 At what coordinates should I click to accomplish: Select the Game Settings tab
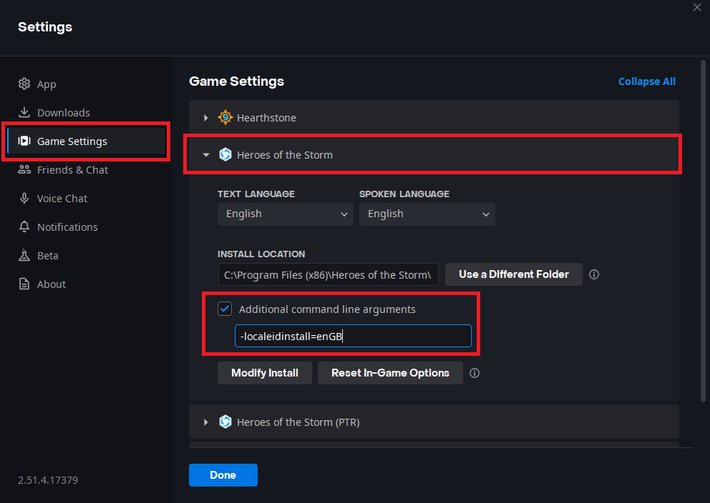(x=86, y=141)
